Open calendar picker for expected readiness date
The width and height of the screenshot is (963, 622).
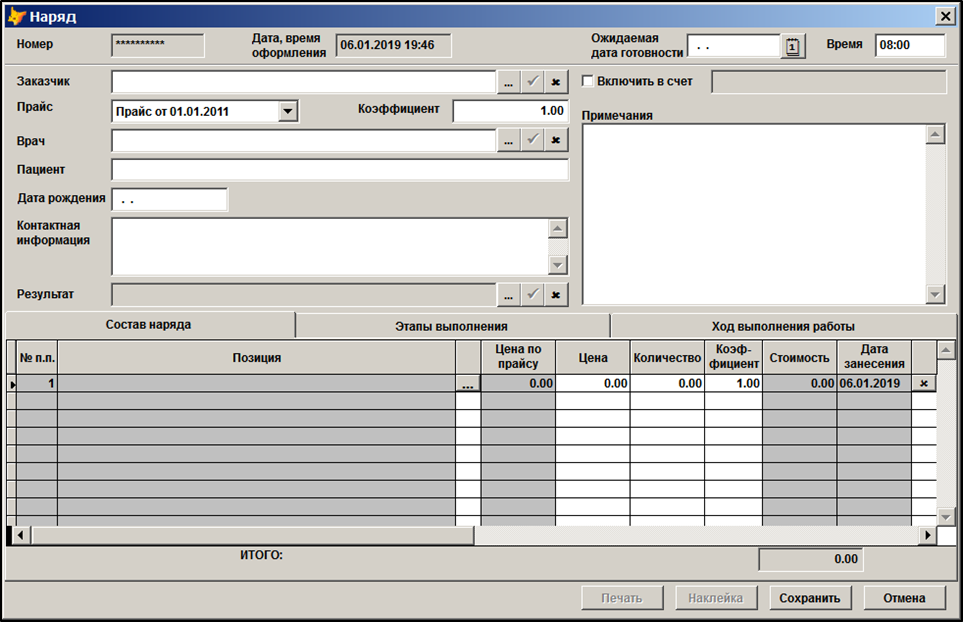(793, 47)
